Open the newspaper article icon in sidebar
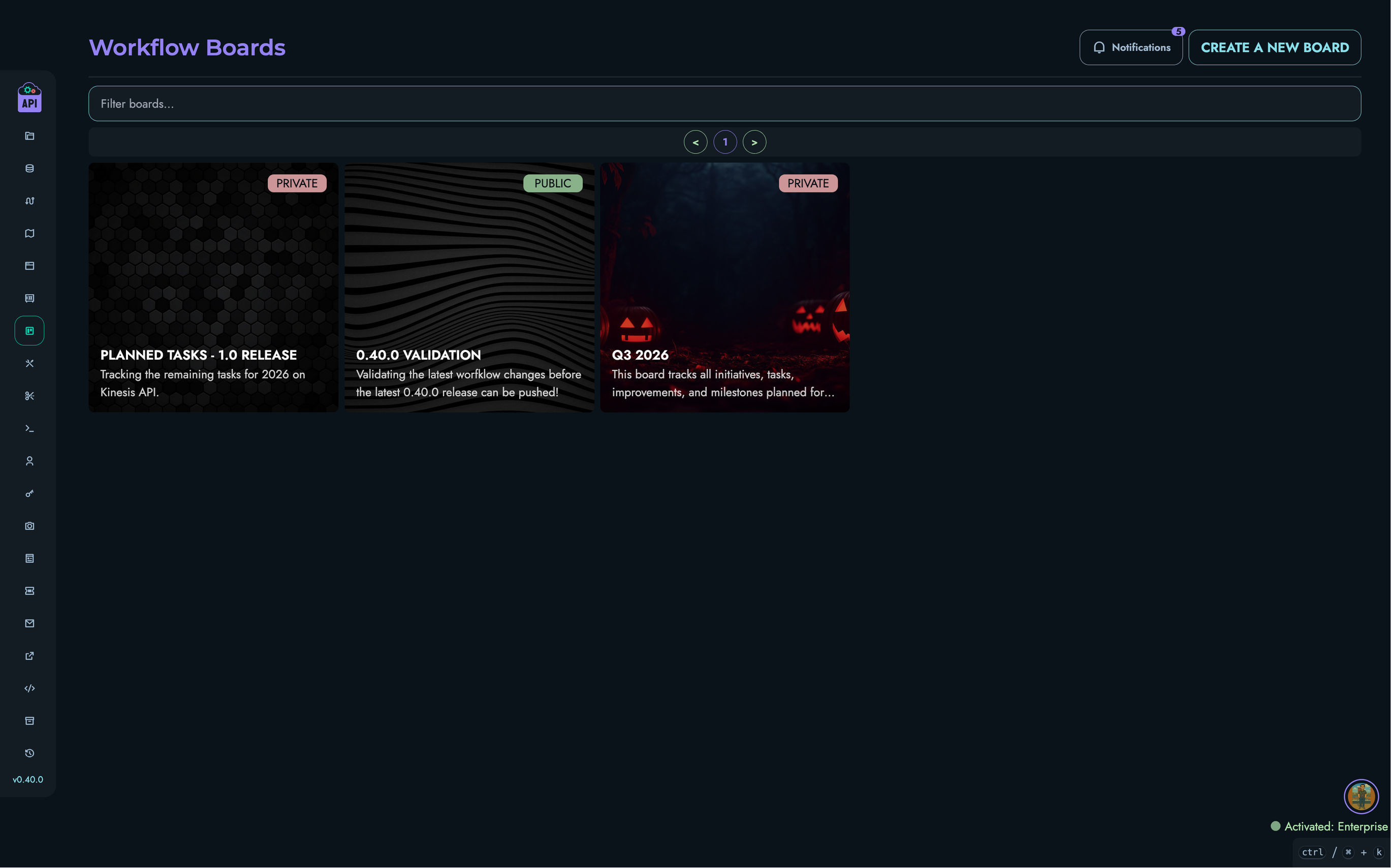Viewport: 1391px width, 868px height. (29, 559)
